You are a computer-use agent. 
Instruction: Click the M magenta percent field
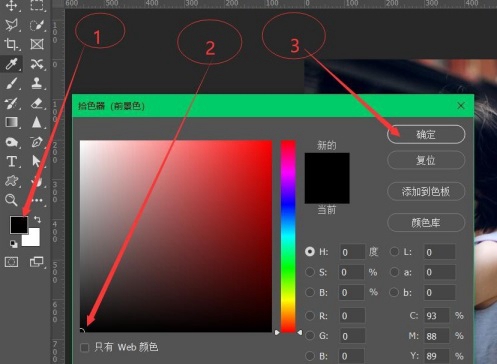(x=436, y=336)
